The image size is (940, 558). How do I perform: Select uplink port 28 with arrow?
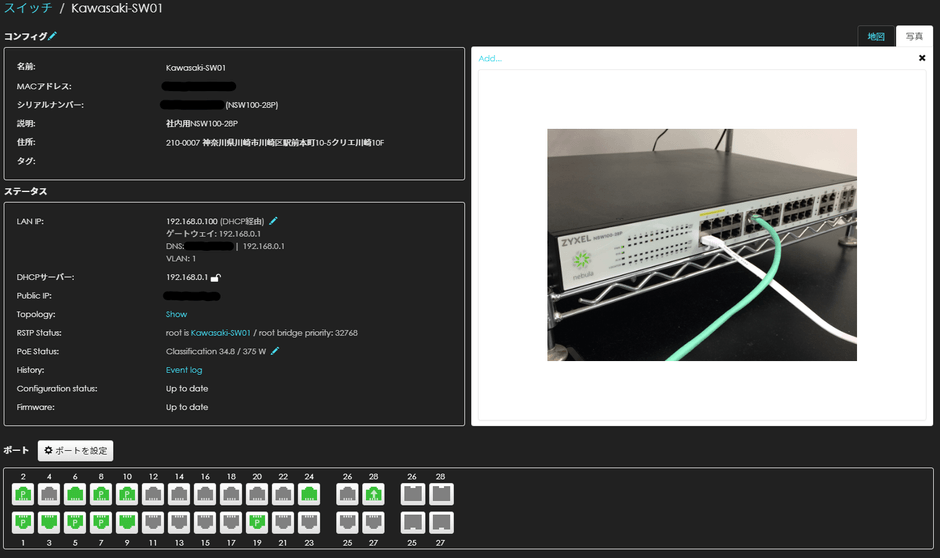(373, 494)
